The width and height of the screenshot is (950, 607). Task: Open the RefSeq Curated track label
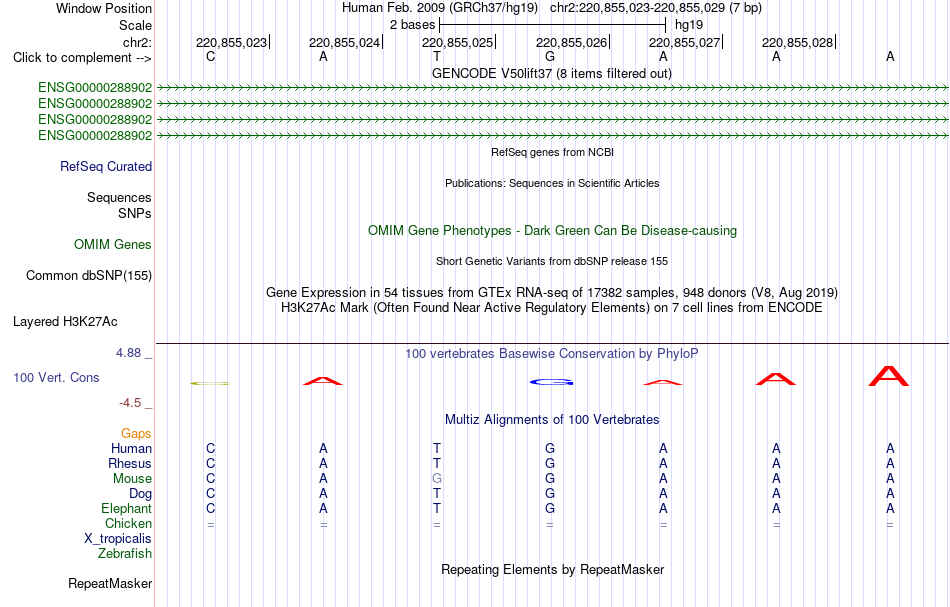click(x=106, y=167)
